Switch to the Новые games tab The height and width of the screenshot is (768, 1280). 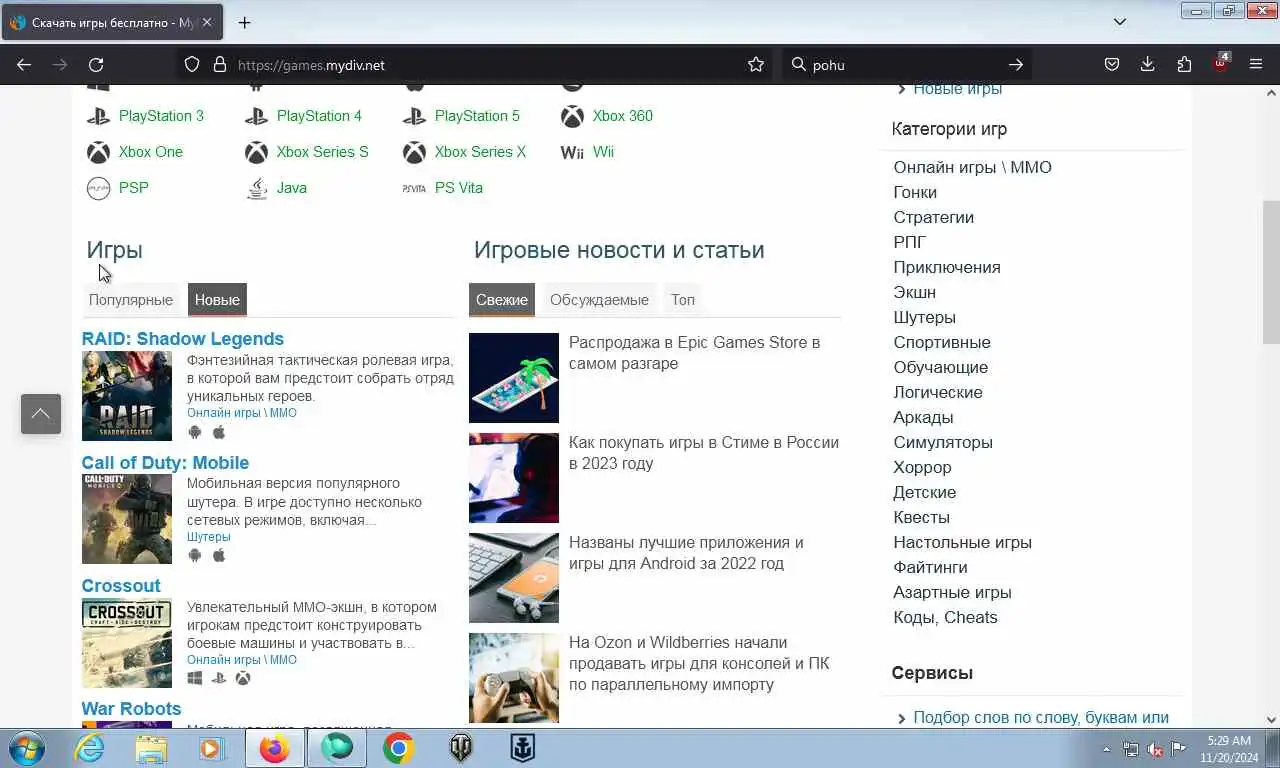pos(217,300)
